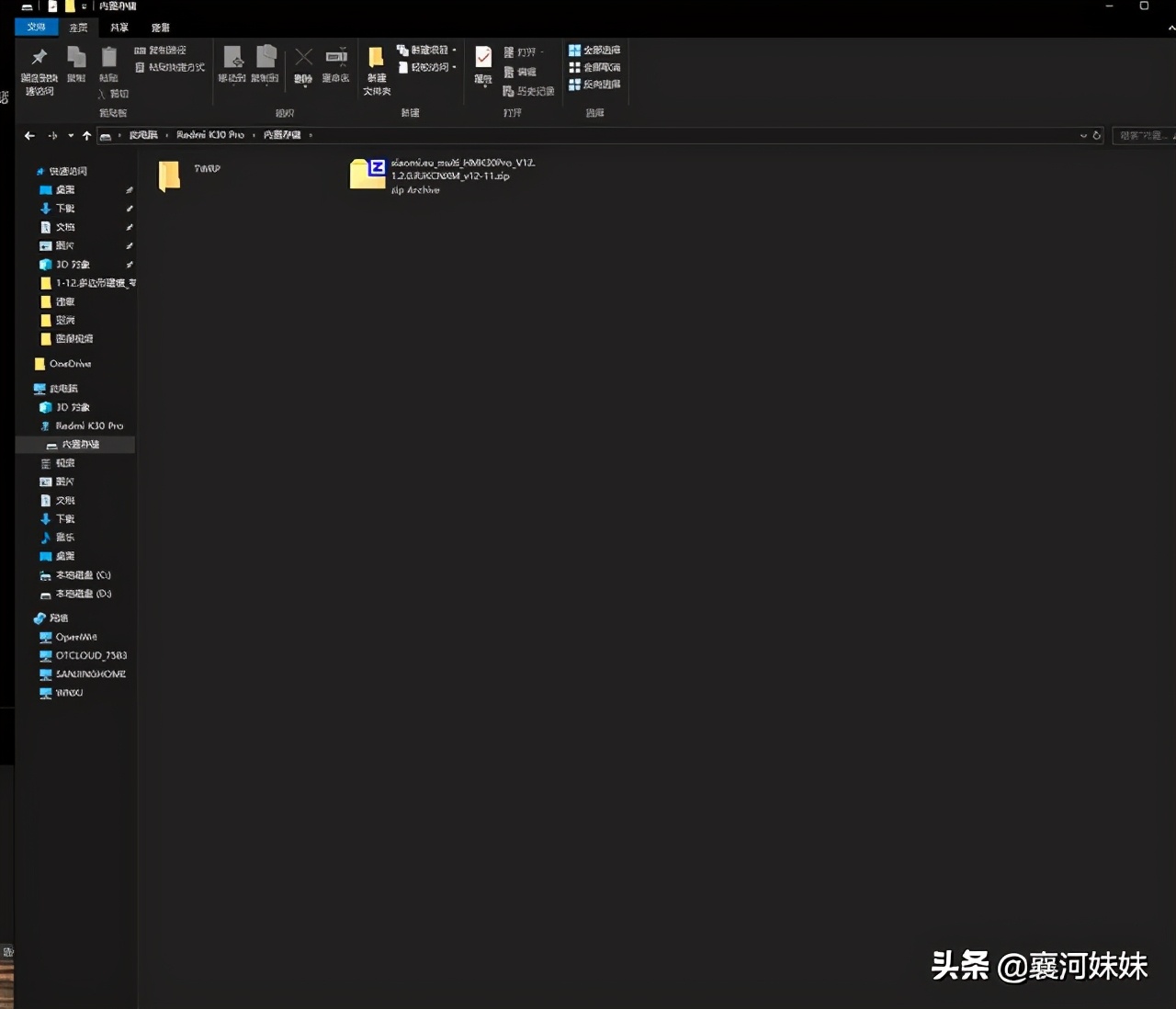Click the Select all icon in the ribbon
The width and height of the screenshot is (1176, 1009).
594,51
